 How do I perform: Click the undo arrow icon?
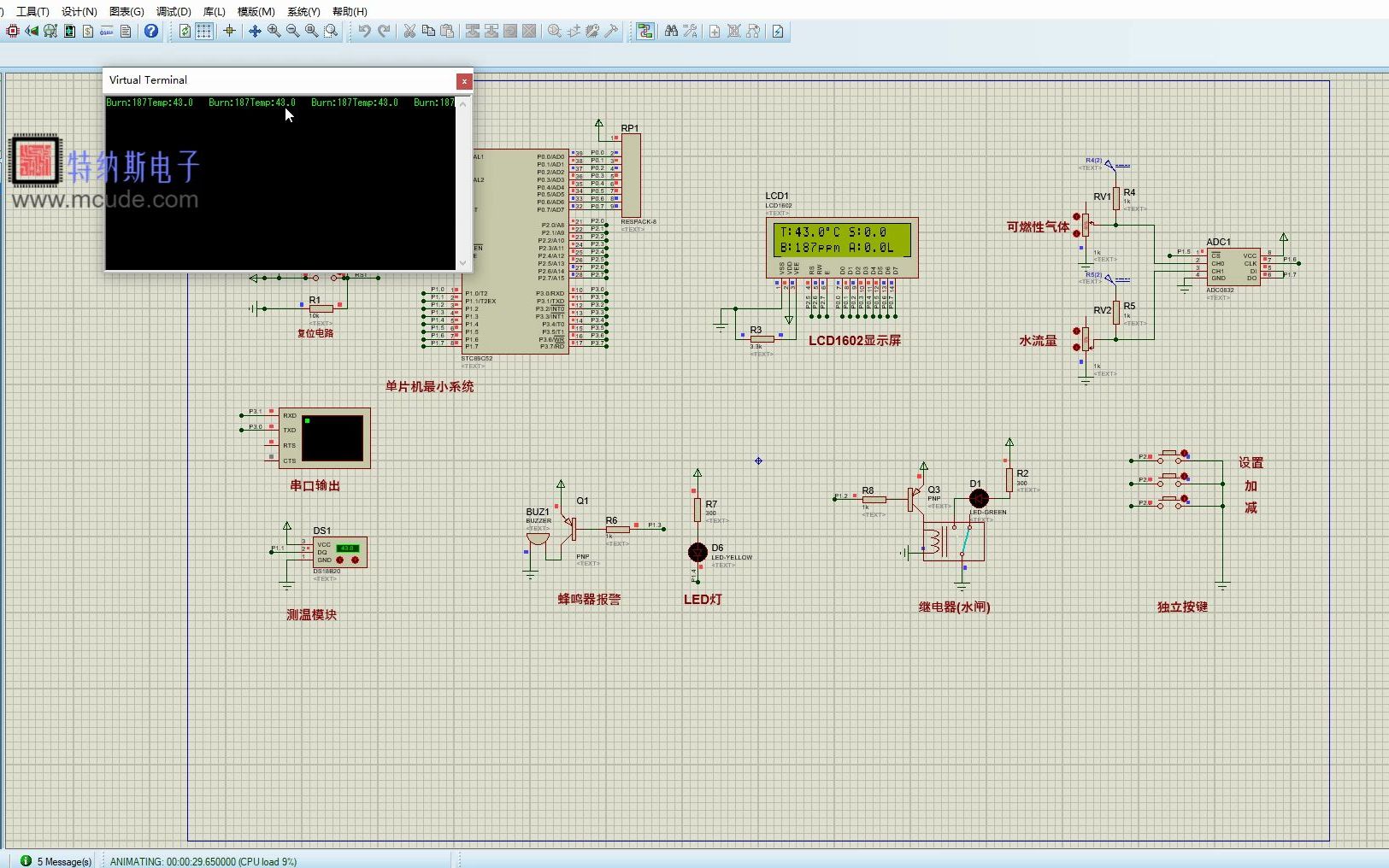pos(364,31)
